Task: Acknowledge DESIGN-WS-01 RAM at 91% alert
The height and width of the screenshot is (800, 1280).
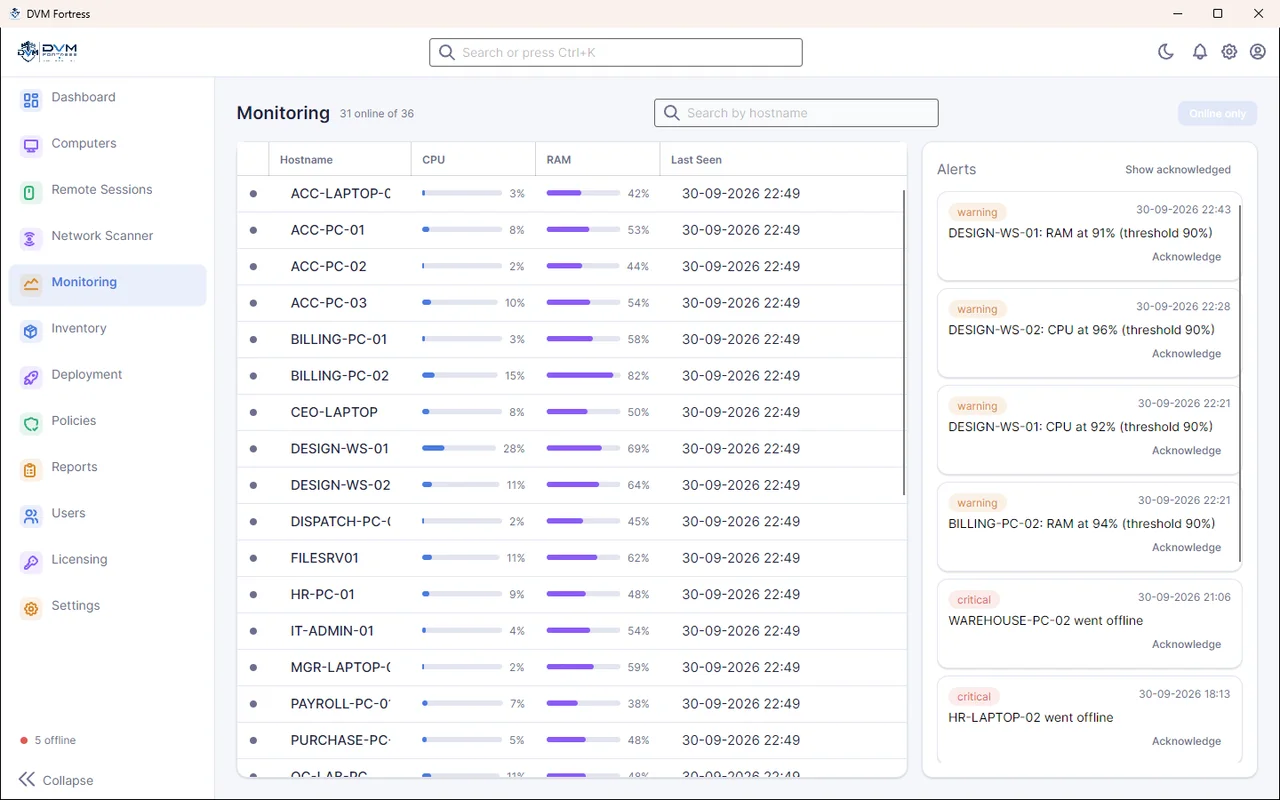Action: click(x=1186, y=257)
